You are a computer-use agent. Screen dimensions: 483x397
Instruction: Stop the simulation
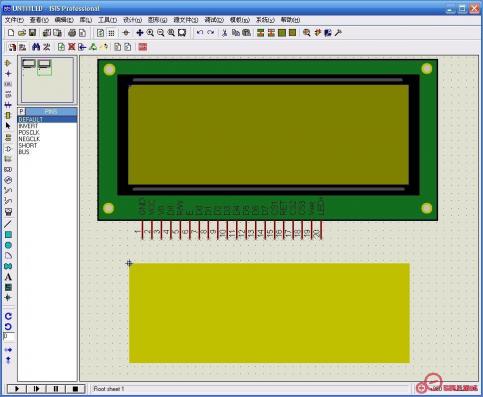(x=75, y=389)
